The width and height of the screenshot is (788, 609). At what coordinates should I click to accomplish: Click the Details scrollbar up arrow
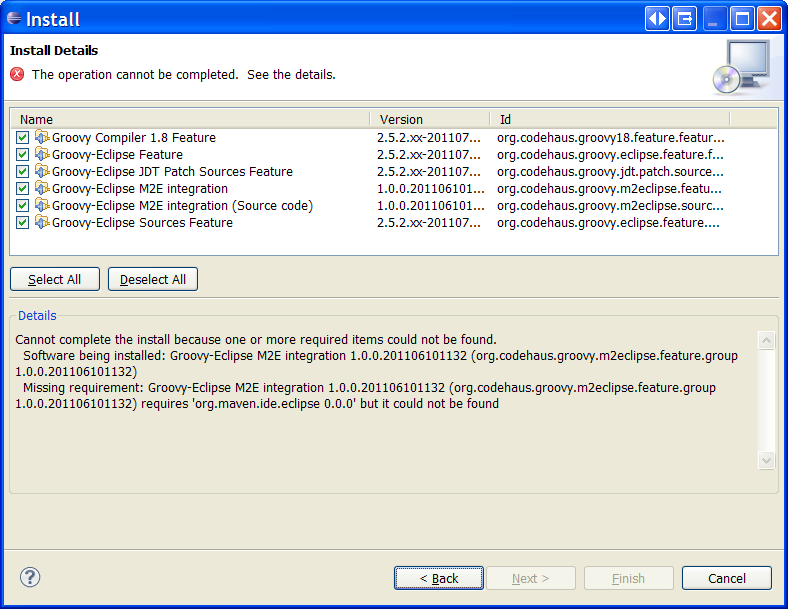[x=767, y=341]
